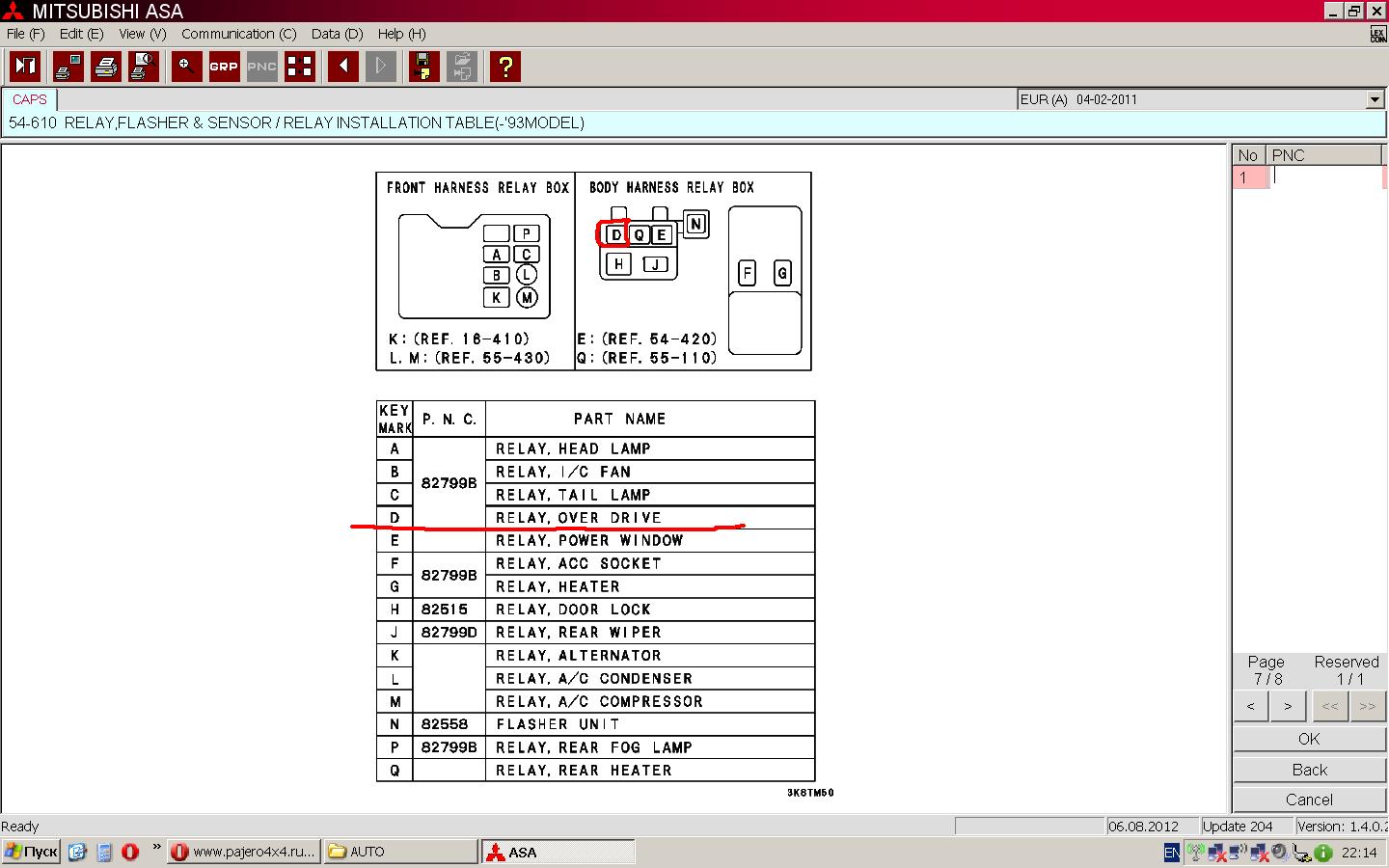Go to previous illustration with left arrow
The height and width of the screenshot is (868, 1389).
click(x=342, y=67)
